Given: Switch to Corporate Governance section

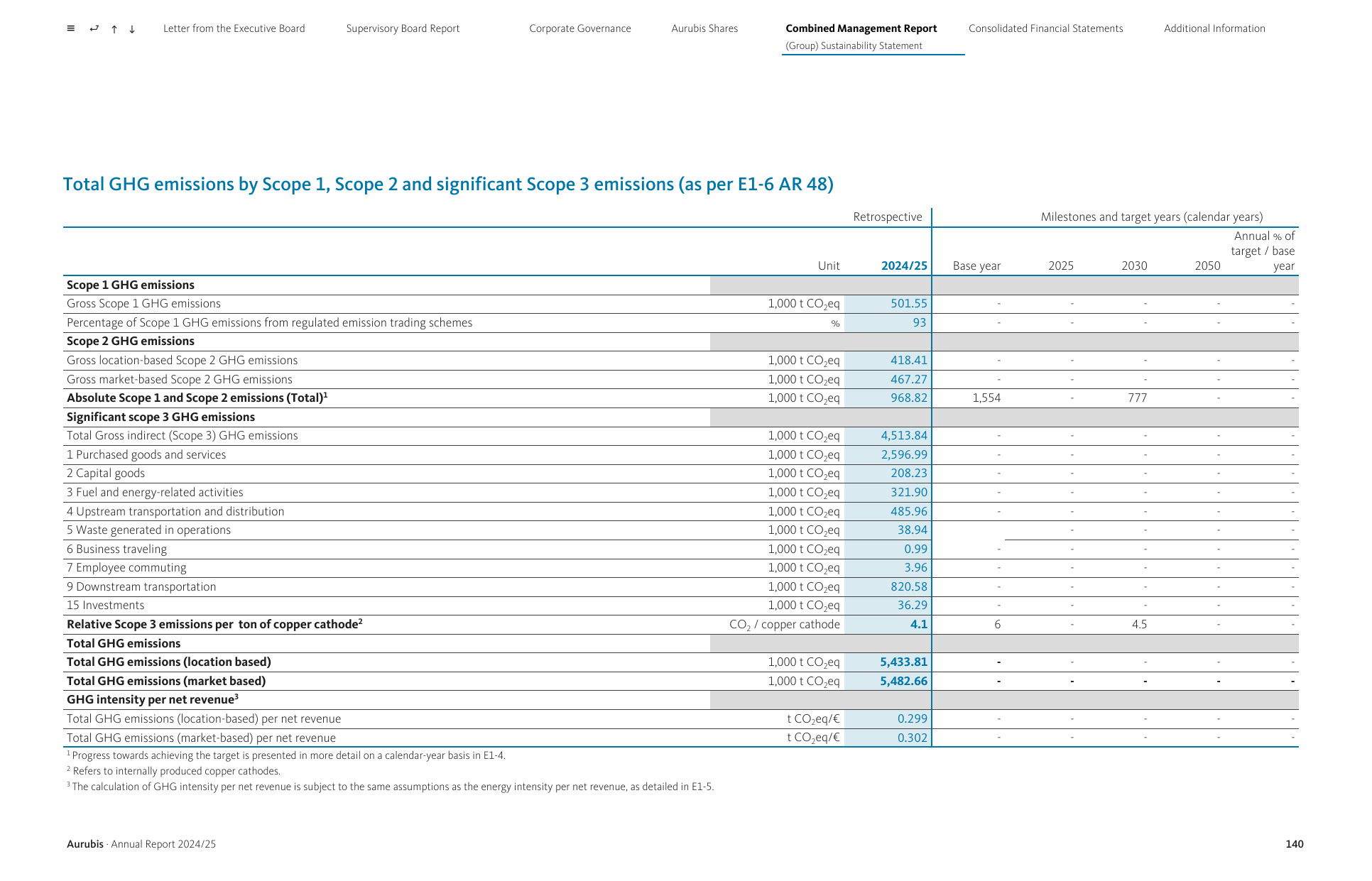Looking at the screenshot, I should tap(580, 28).
